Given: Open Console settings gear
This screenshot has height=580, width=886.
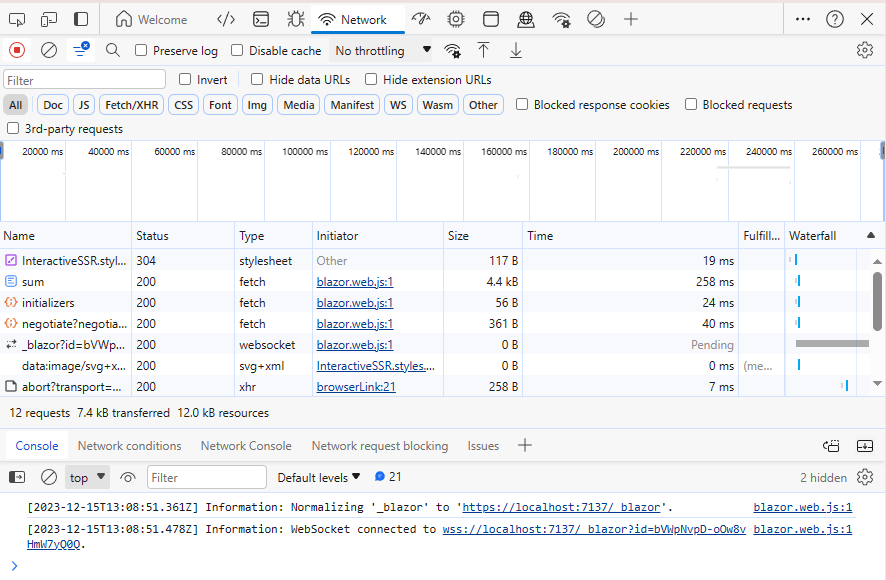Looking at the screenshot, I should [865, 478].
